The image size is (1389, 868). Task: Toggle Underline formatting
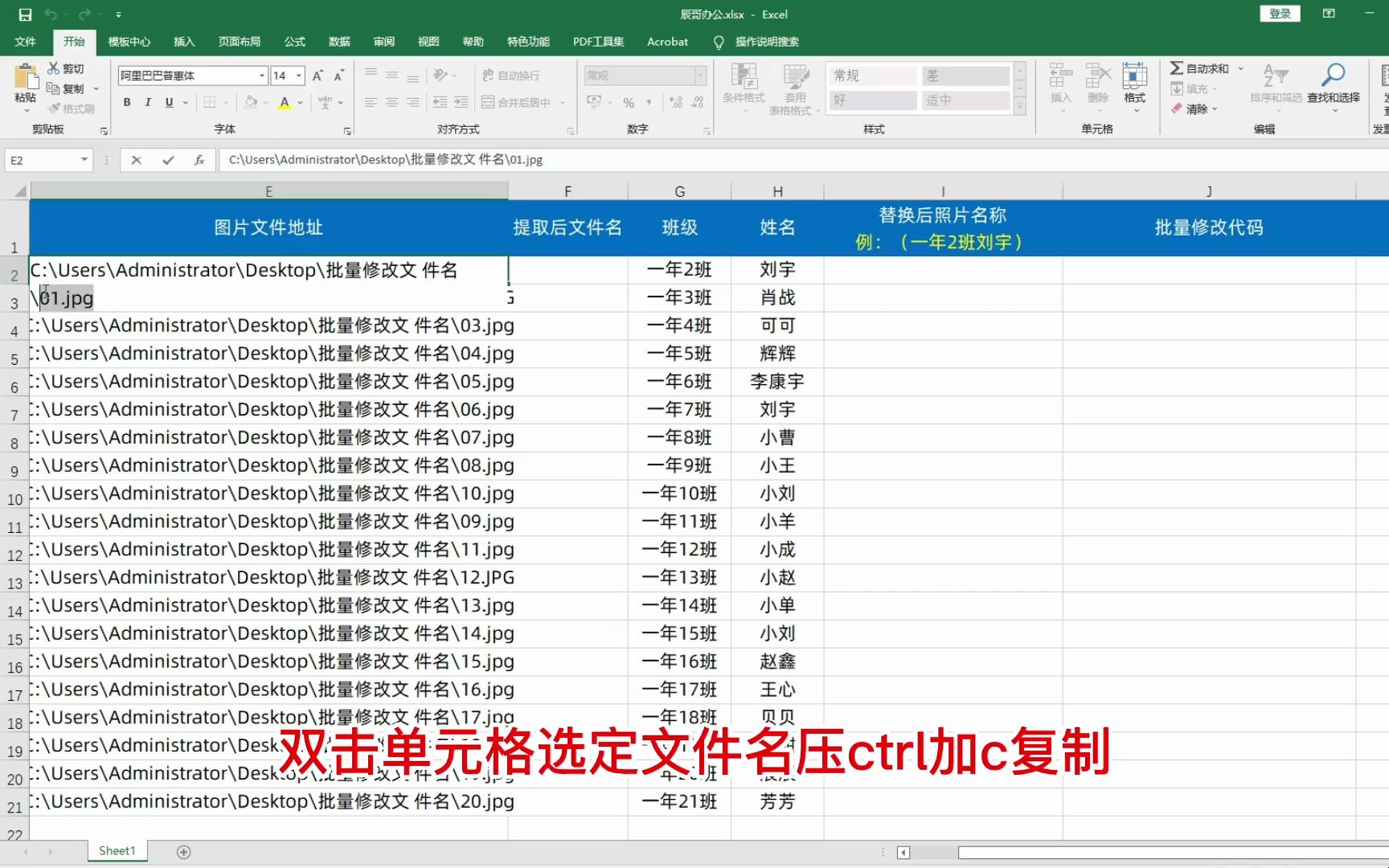point(169,102)
